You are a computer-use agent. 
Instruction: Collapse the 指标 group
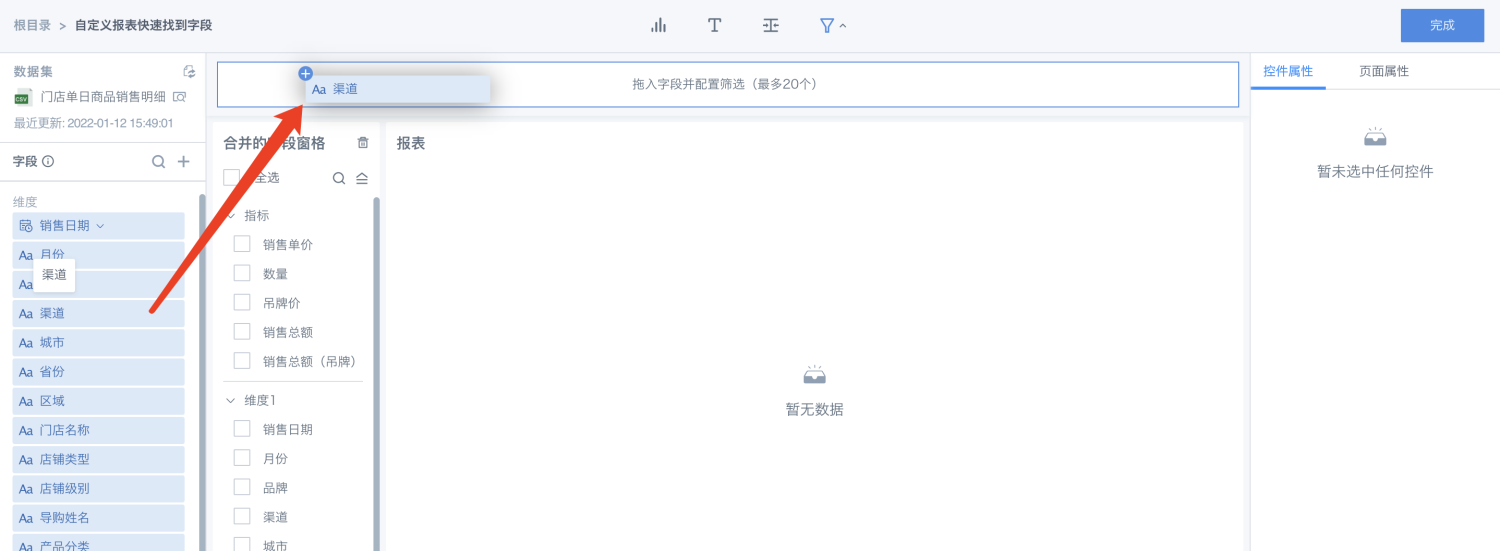232,215
